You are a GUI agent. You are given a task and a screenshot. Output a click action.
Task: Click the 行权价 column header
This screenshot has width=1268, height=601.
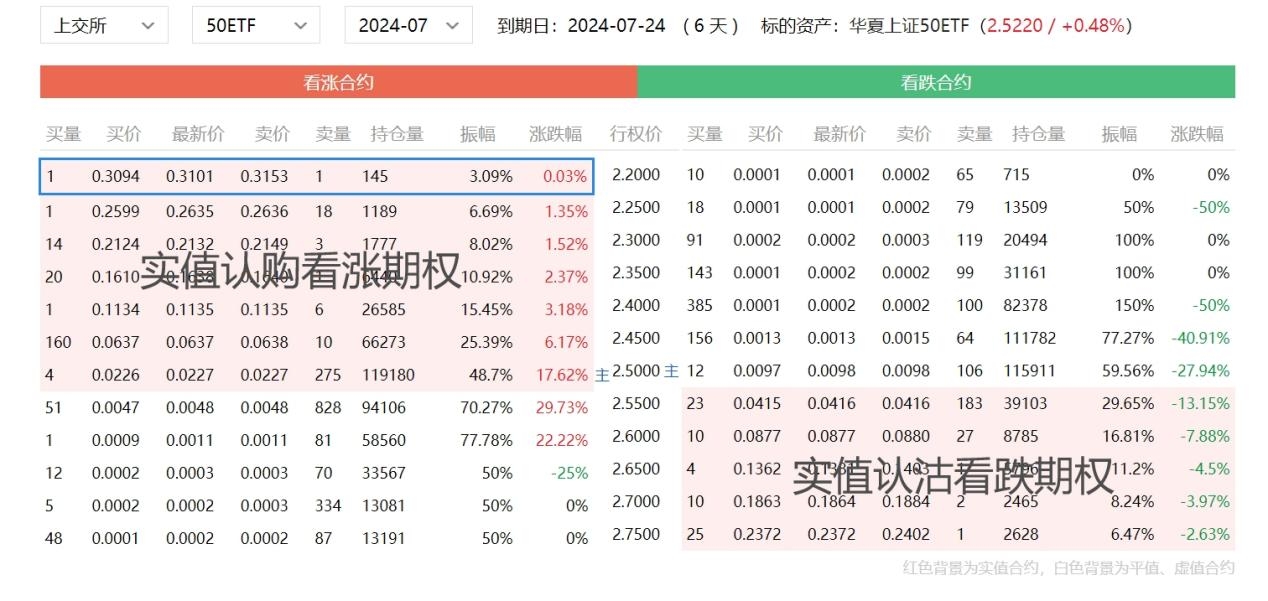point(636,133)
